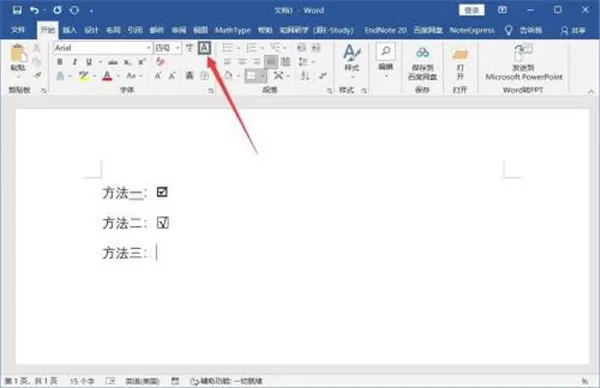
Task: Open the phonetic guide tool
Action: tap(189, 48)
